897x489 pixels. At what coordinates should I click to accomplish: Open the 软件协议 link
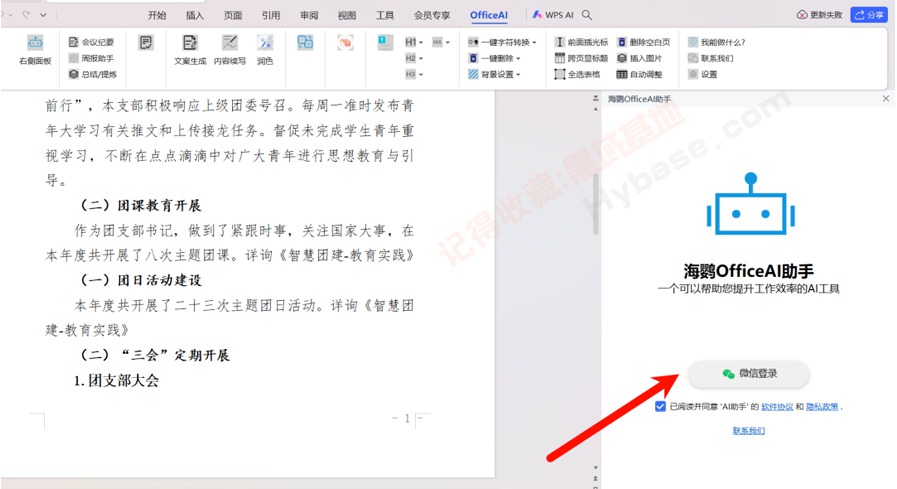pyautogui.click(x=777, y=407)
